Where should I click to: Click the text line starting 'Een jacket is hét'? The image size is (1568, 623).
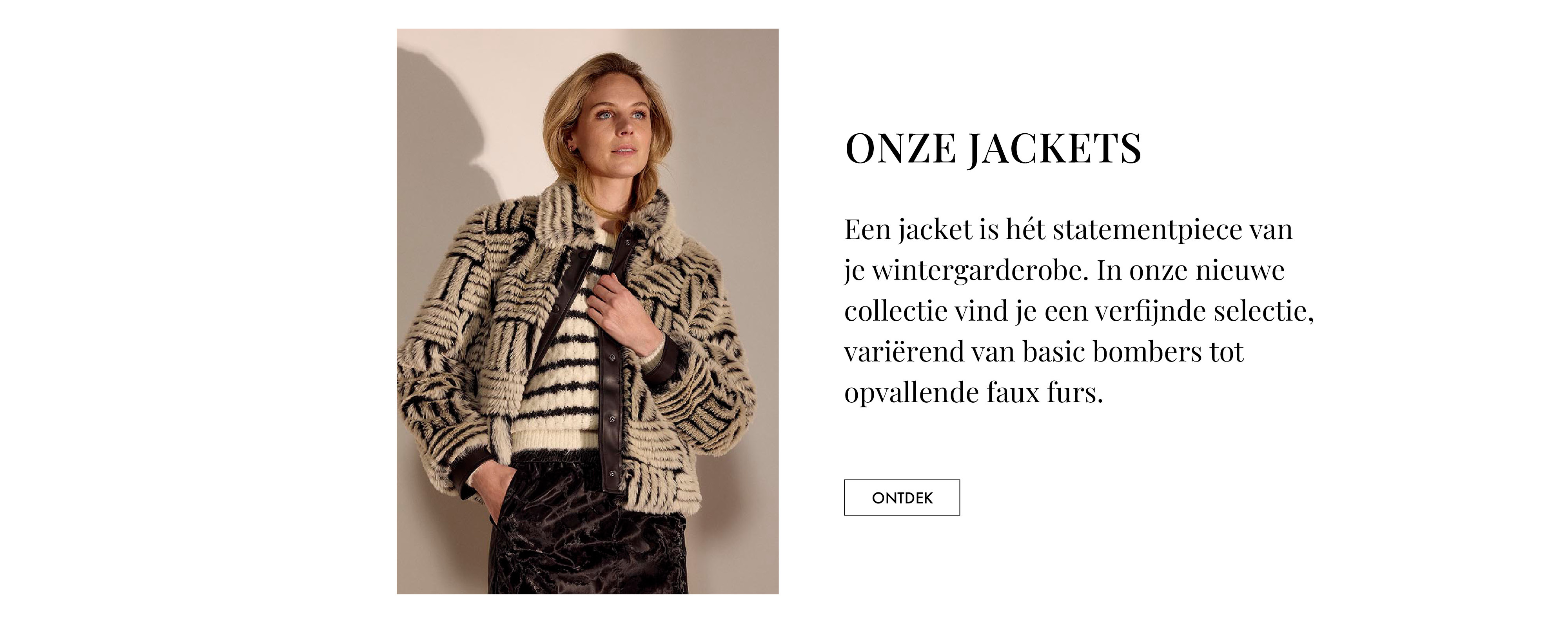1068,230
